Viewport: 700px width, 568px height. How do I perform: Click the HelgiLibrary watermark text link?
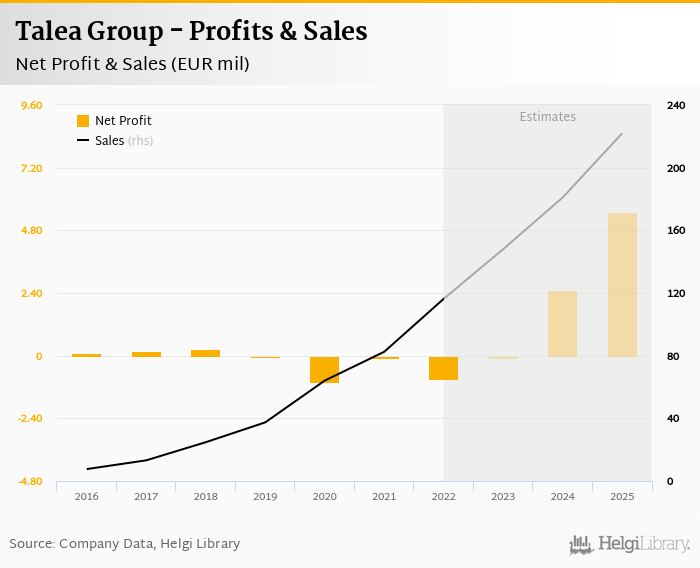[x=644, y=545]
